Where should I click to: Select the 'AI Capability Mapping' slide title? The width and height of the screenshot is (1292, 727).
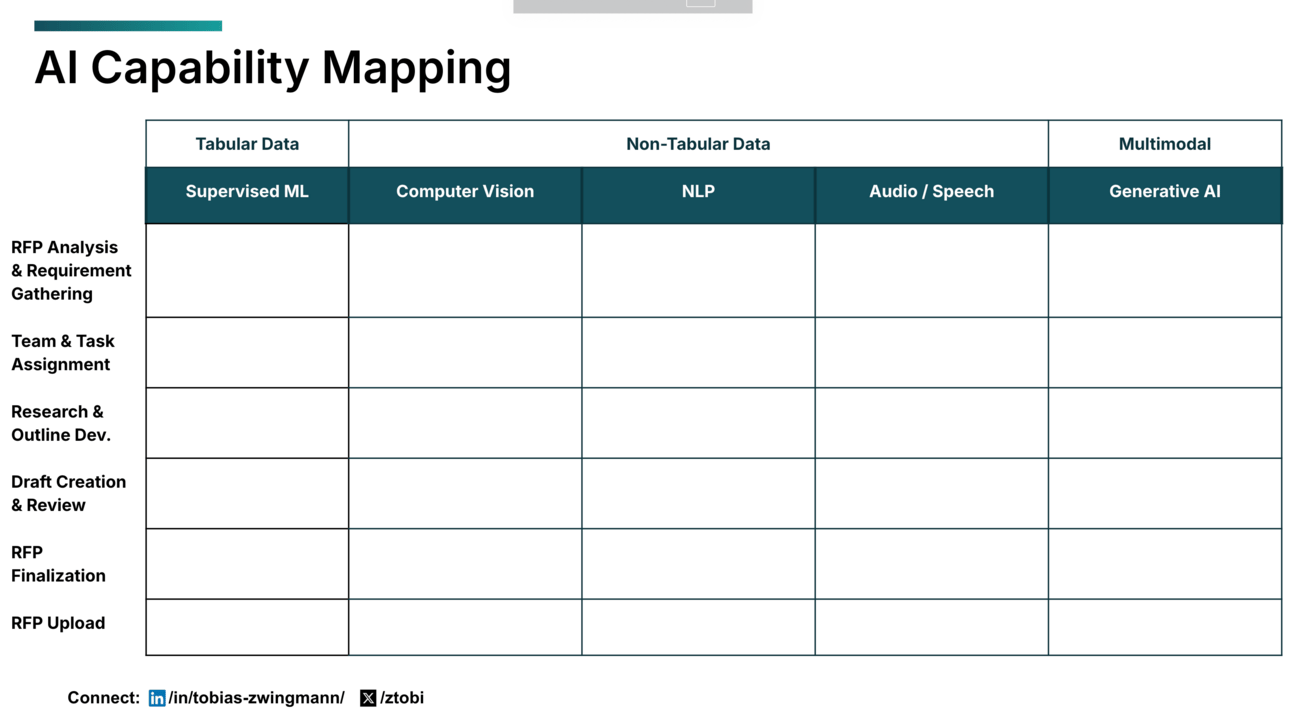(x=273, y=68)
